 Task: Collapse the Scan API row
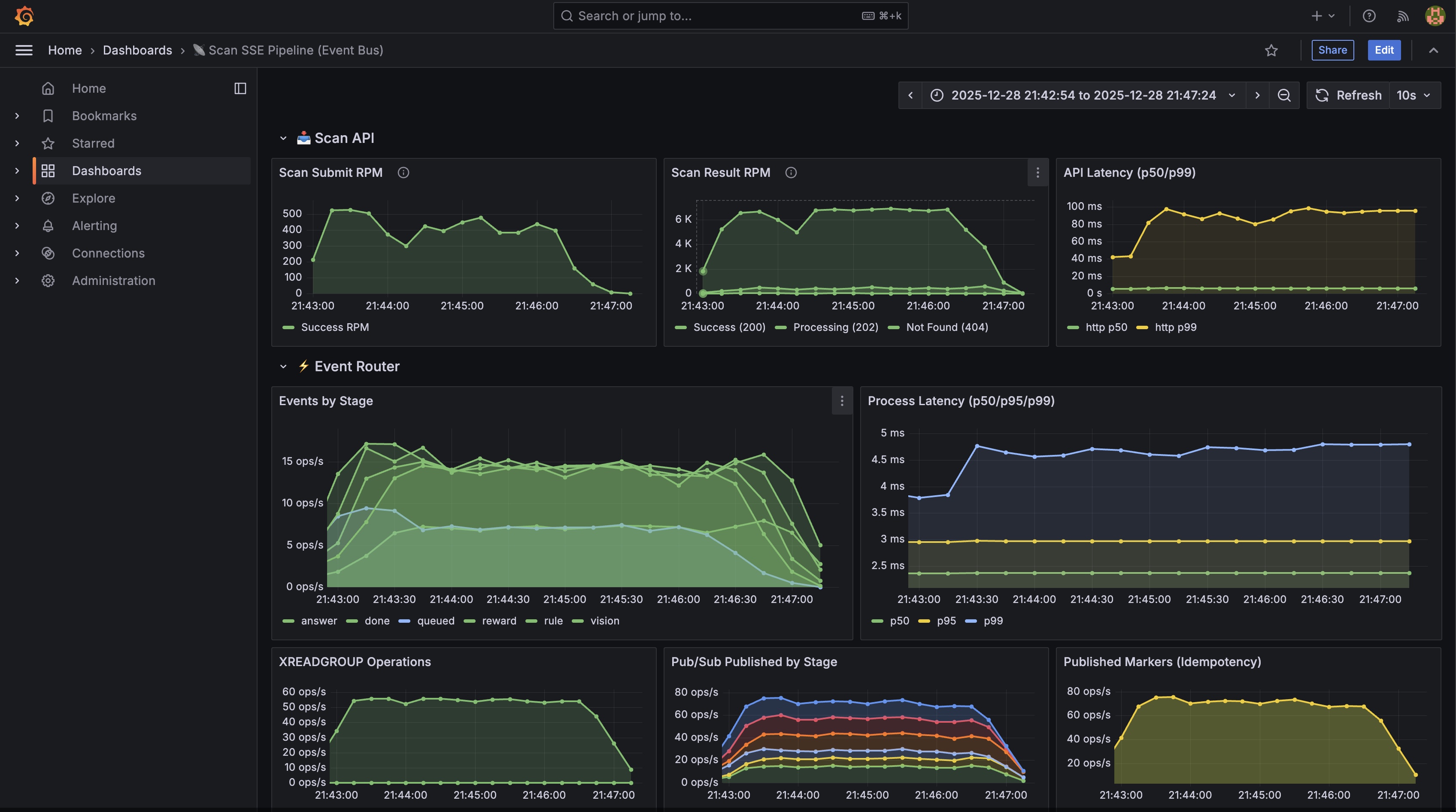coord(283,138)
